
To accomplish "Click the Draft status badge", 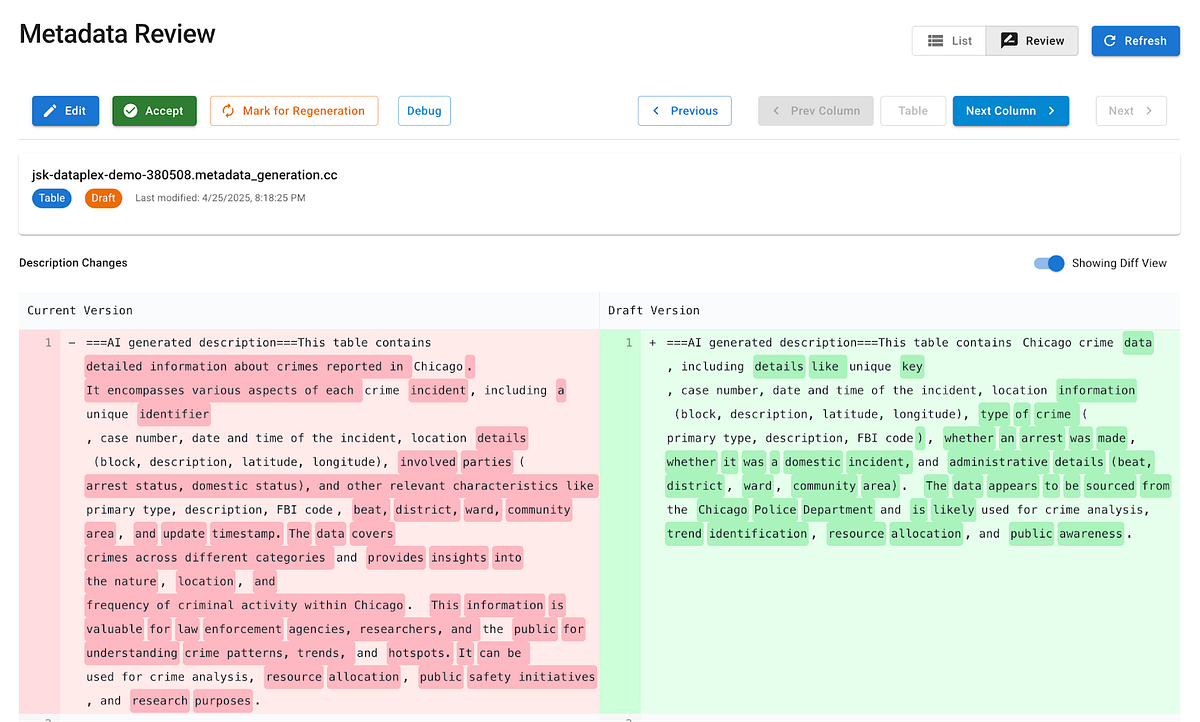I will pos(103,198).
